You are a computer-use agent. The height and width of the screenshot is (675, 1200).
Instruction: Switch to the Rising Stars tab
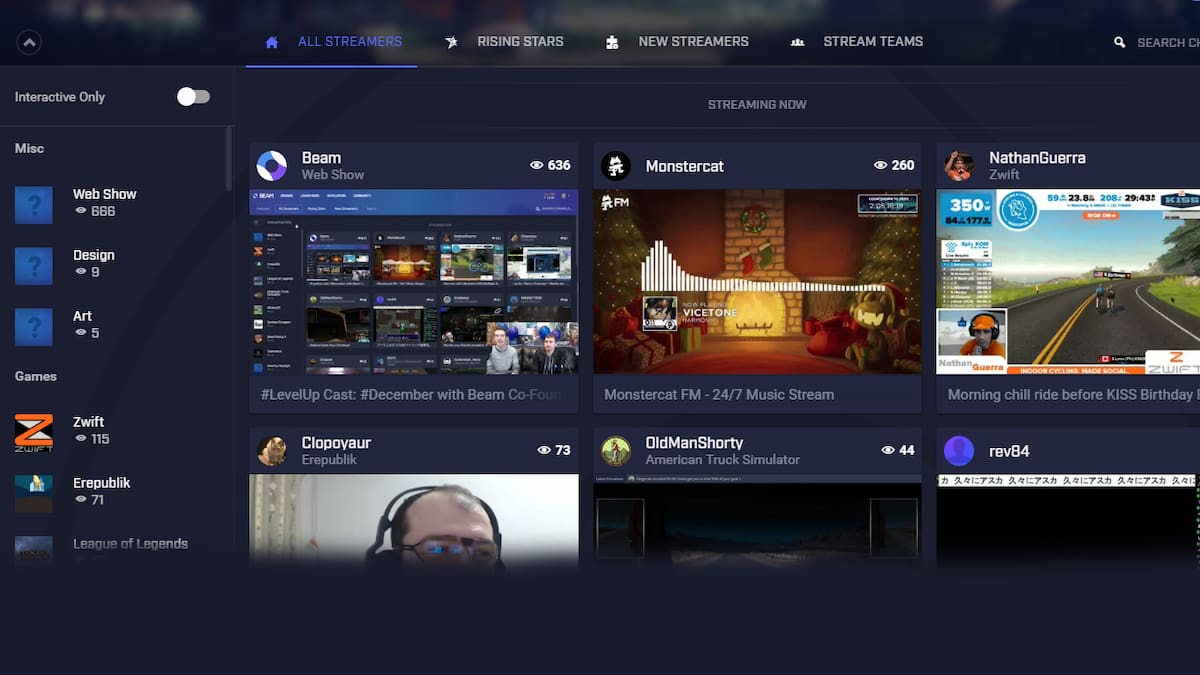click(x=504, y=42)
